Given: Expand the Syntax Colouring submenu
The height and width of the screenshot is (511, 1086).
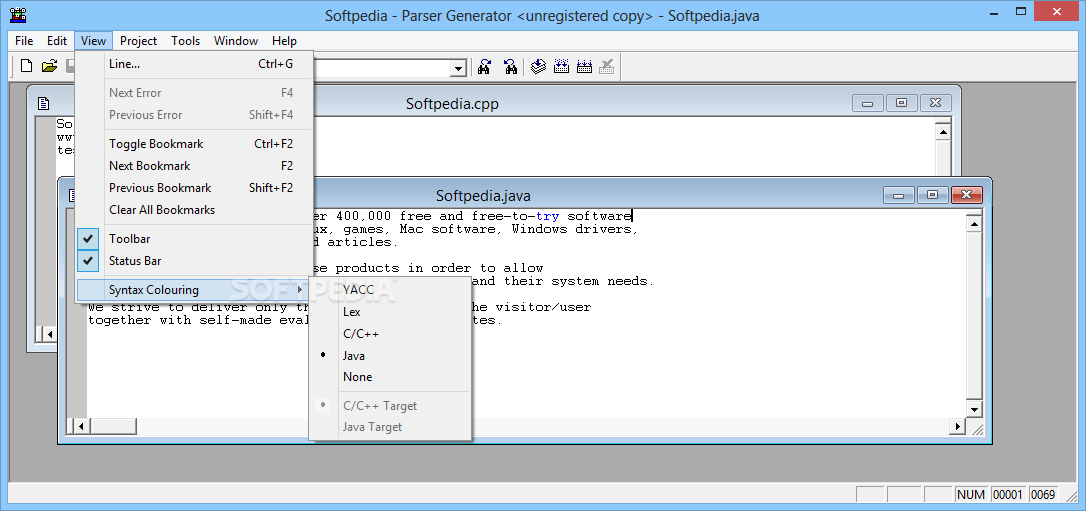Looking at the screenshot, I should [x=195, y=290].
